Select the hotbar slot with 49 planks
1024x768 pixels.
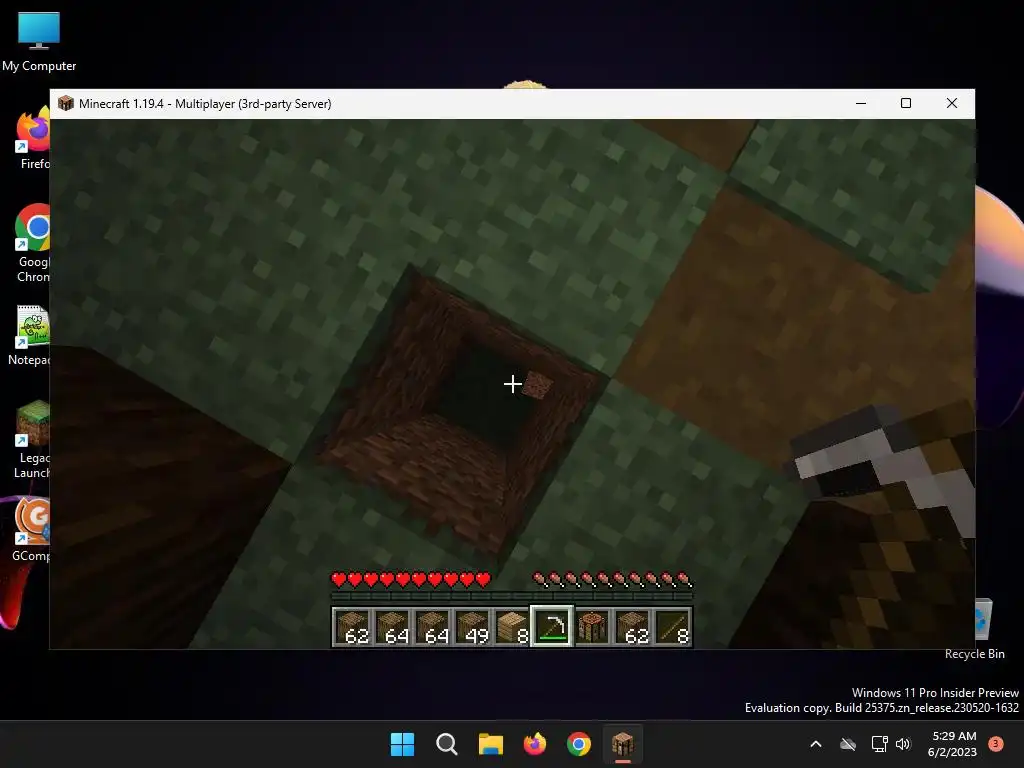(473, 627)
